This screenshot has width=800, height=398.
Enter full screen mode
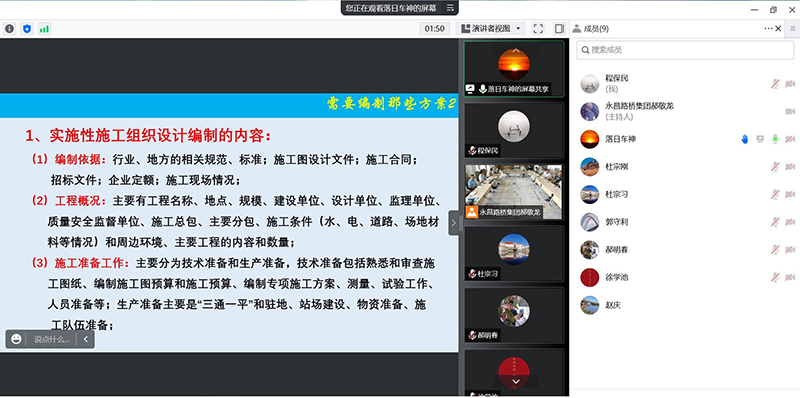point(538,29)
